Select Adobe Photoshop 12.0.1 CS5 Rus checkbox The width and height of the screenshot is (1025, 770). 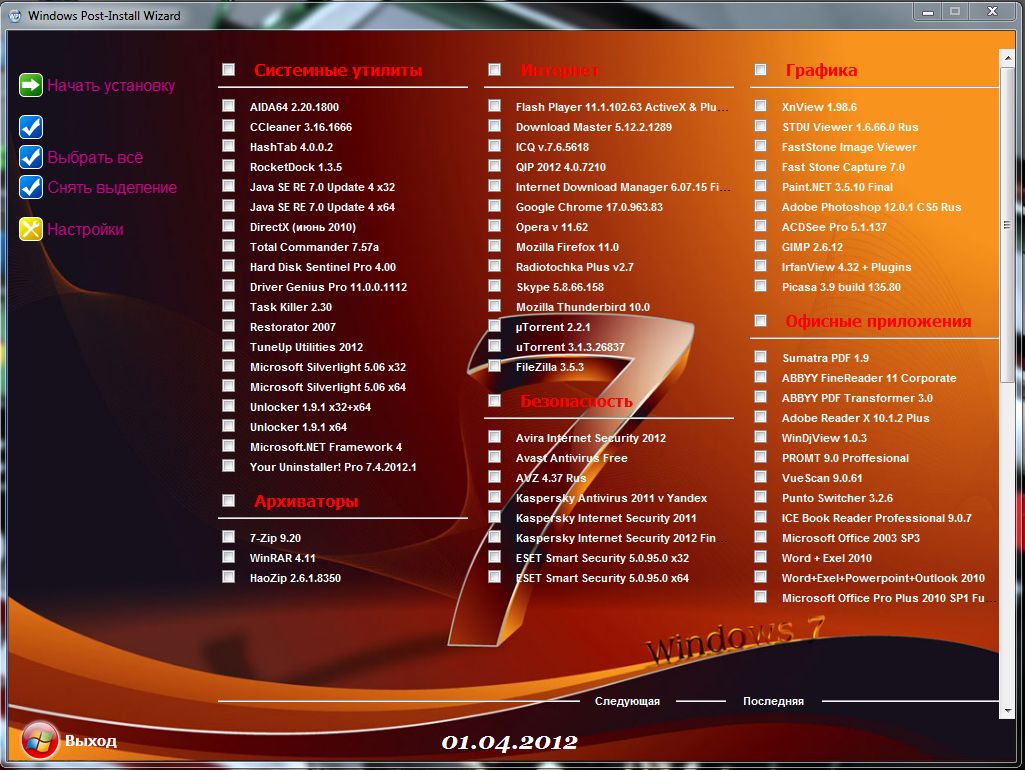tap(761, 207)
